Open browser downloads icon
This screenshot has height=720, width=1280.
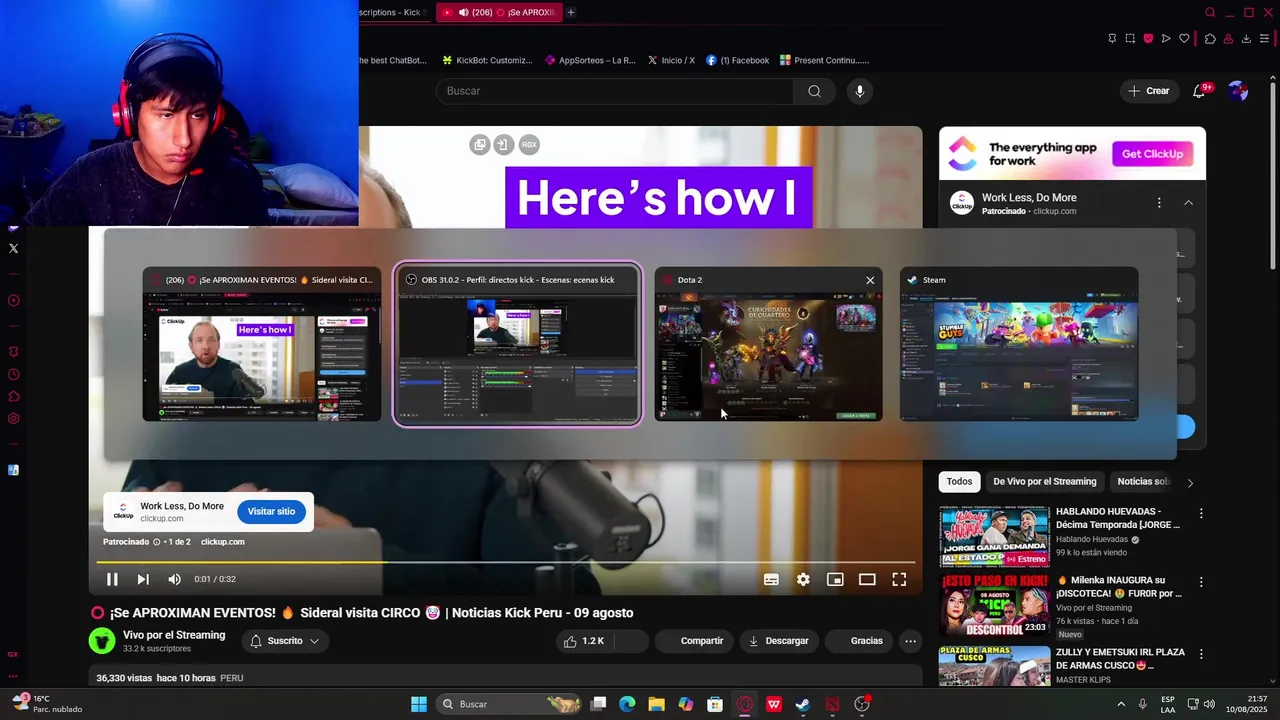tap(1246, 39)
